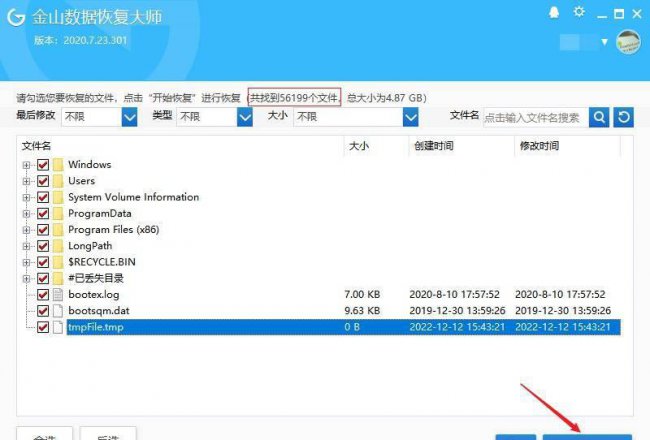Toggle the $RECYCLE.BIN checkbox

43,262
